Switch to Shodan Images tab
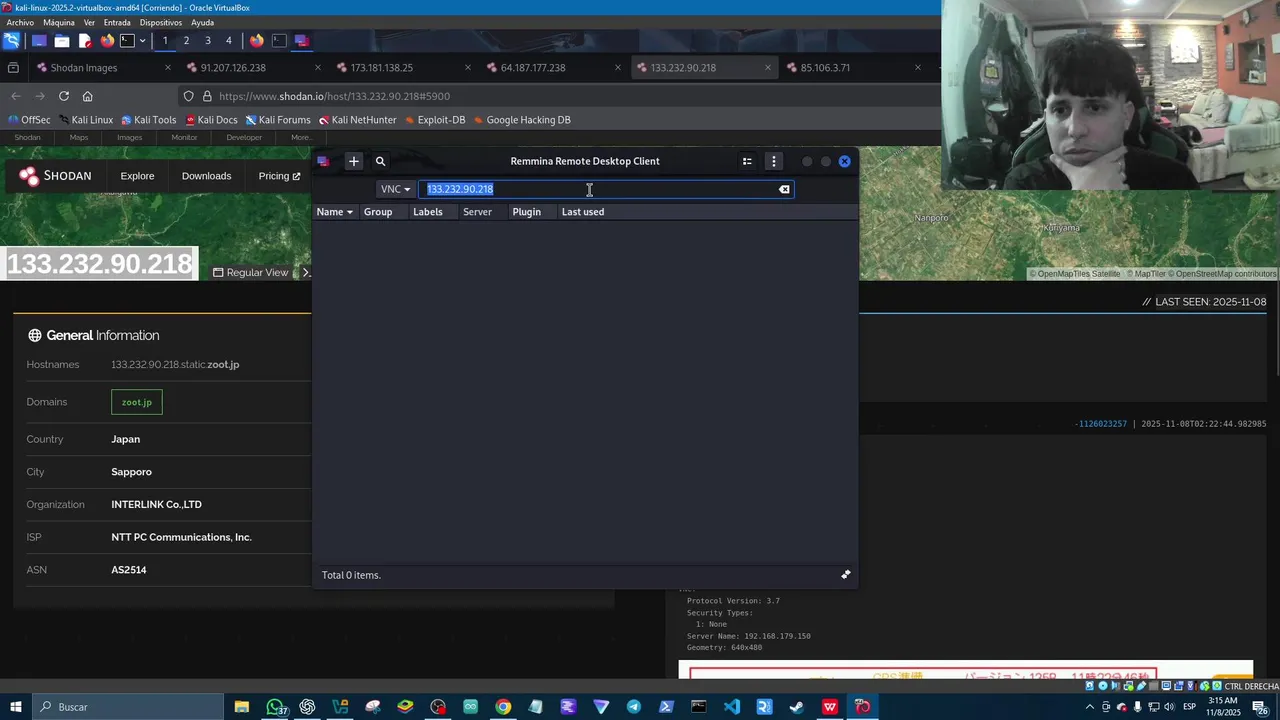This screenshot has width=1280, height=720. coord(101,68)
